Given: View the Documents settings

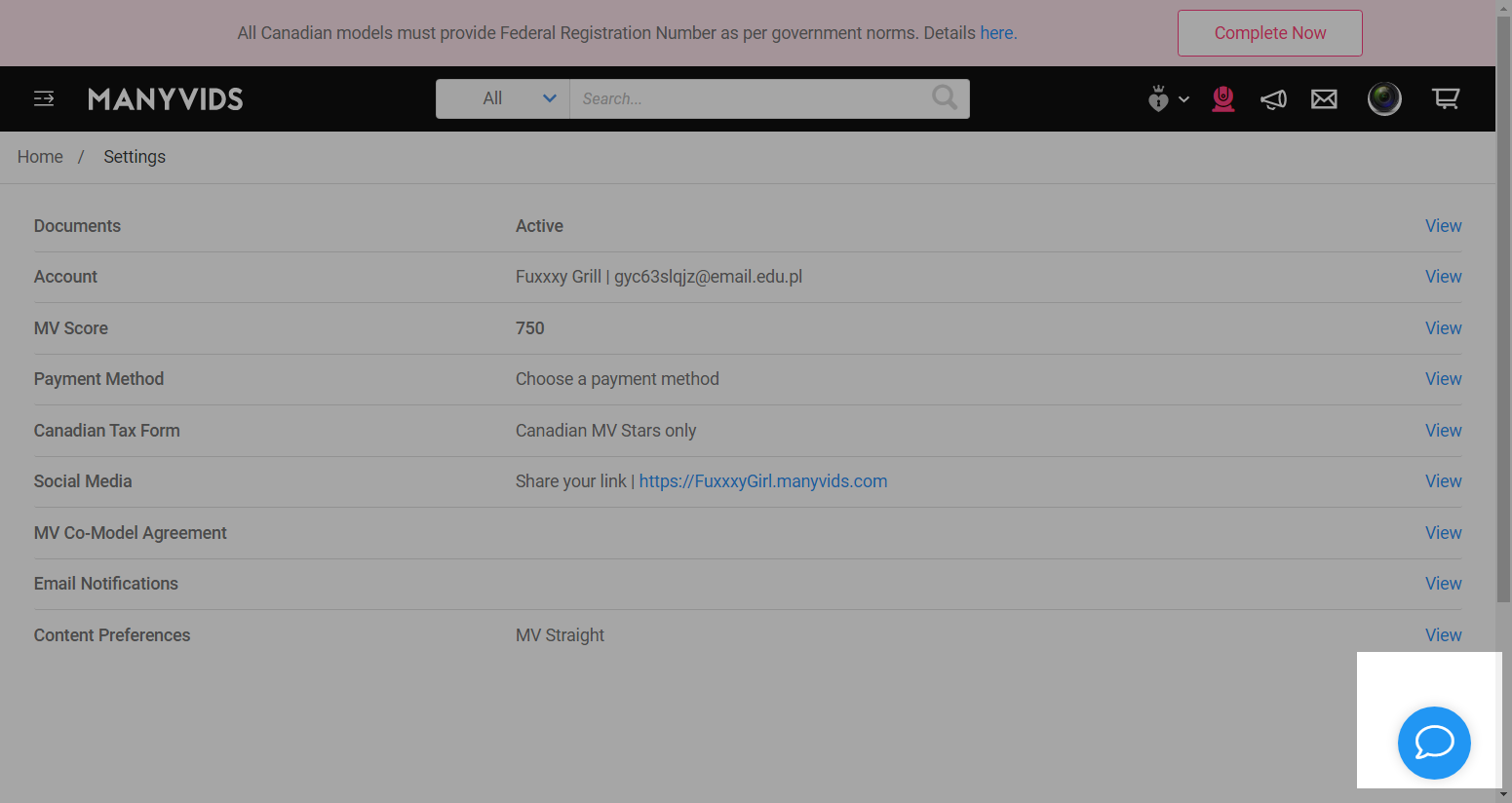Looking at the screenshot, I should click(x=1443, y=226).
